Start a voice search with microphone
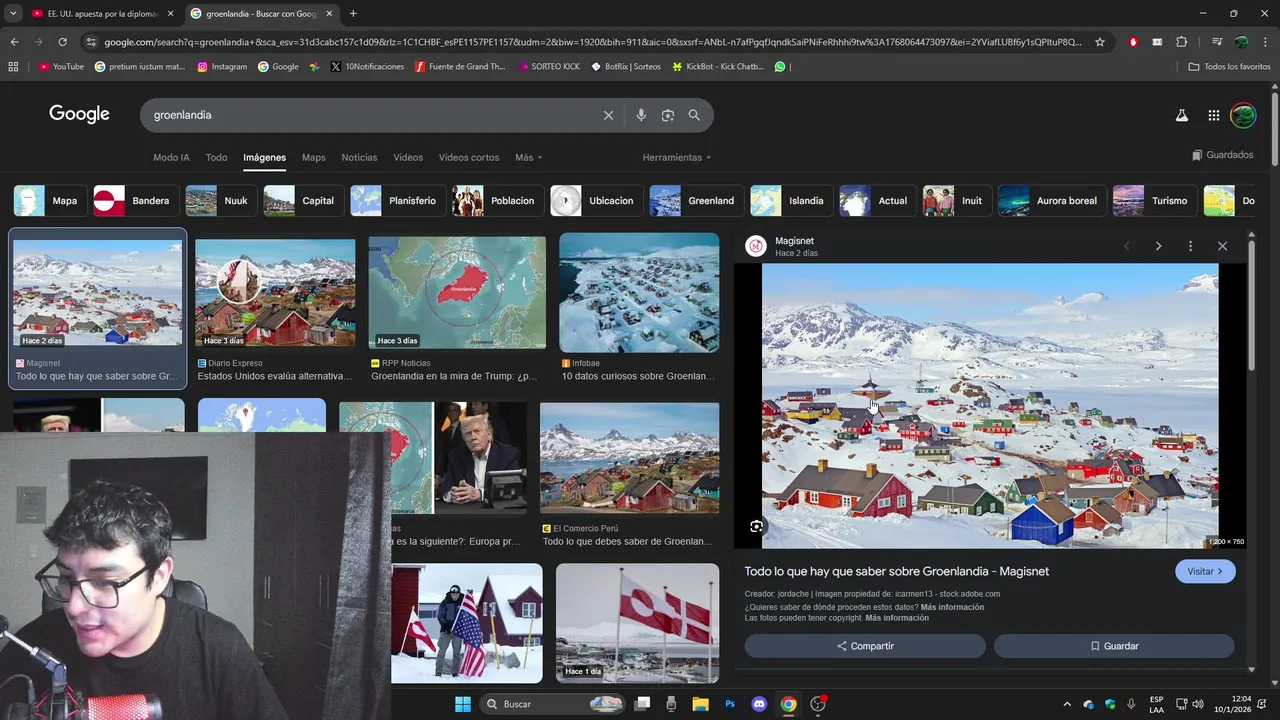 tap(641, 115)
